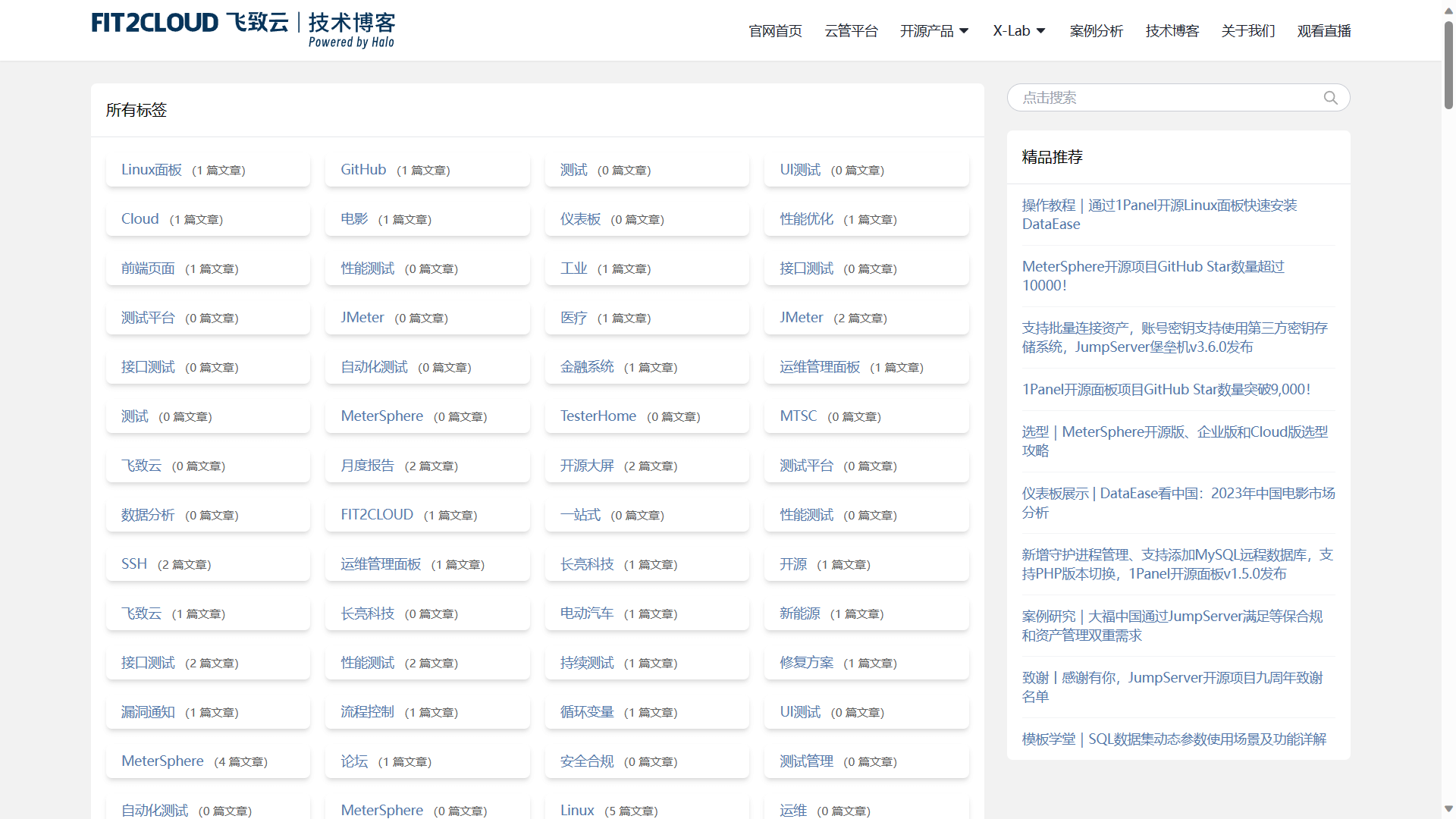Open the 医疗 tag
This screenshot has width=1456, height=819.
point(573,318)
